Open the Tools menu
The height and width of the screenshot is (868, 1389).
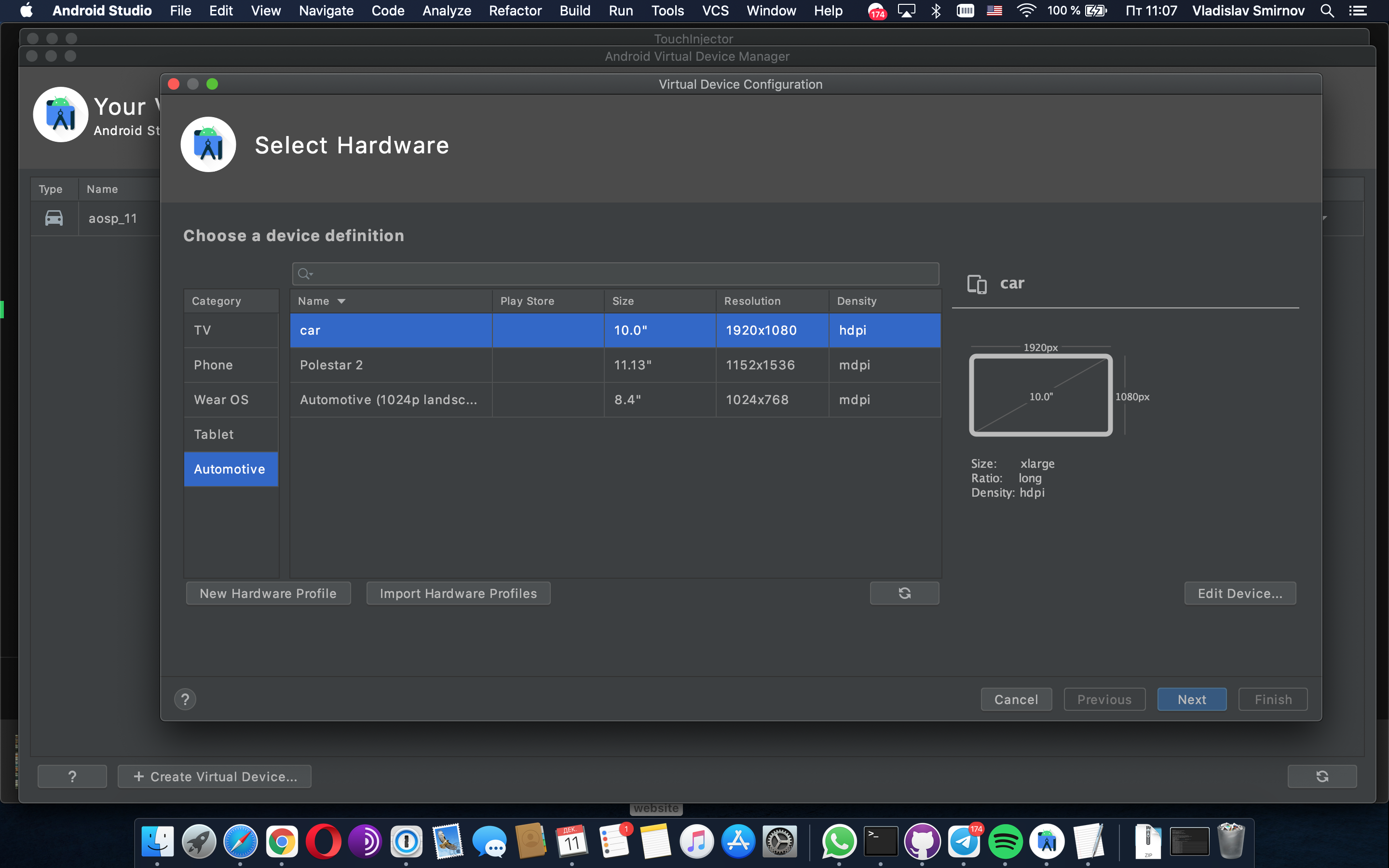[x=667, y=10]
